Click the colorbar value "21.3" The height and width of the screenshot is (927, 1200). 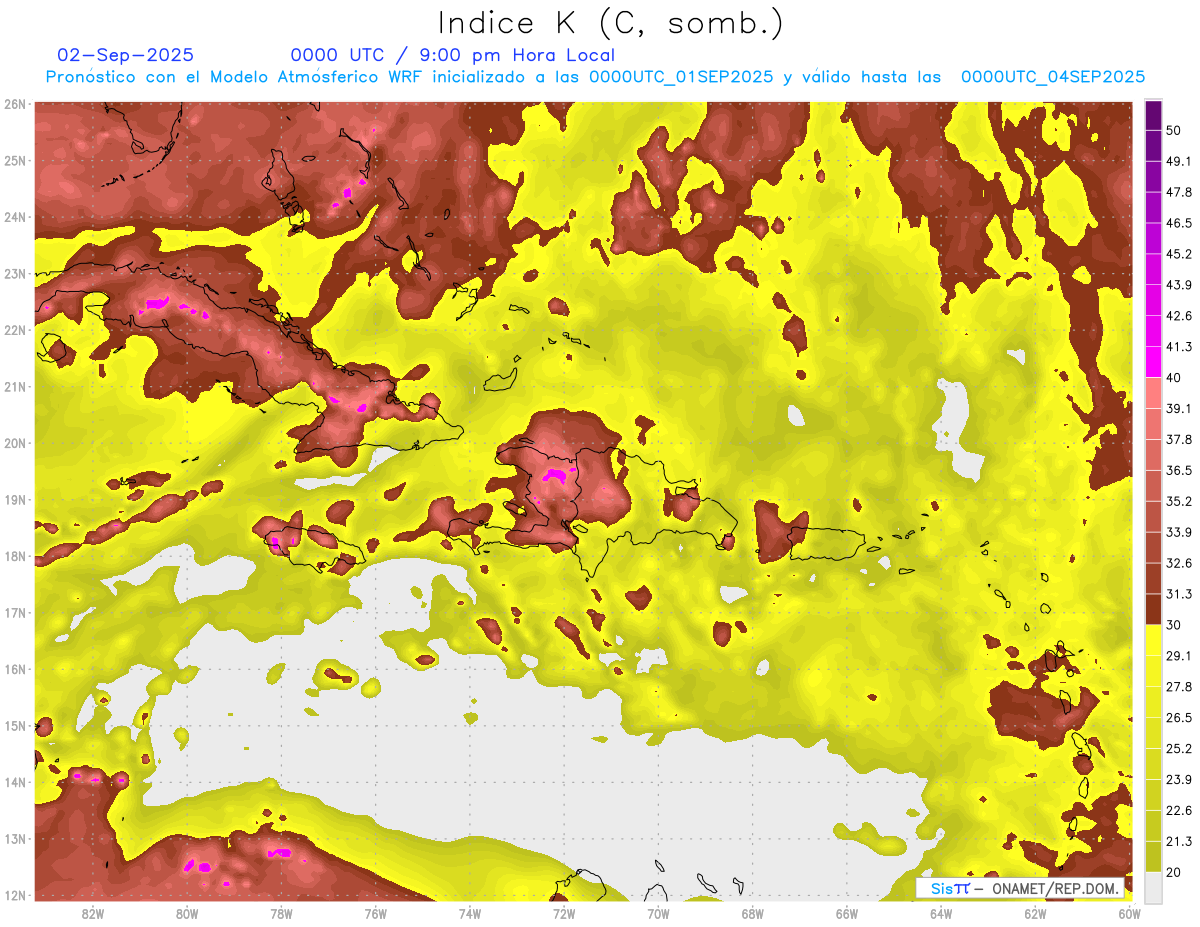1177,842
